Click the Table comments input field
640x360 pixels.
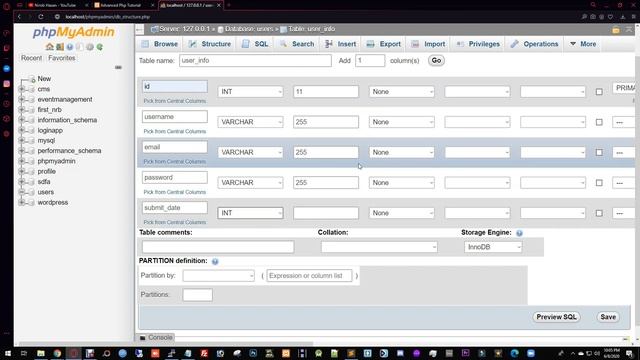218,247
